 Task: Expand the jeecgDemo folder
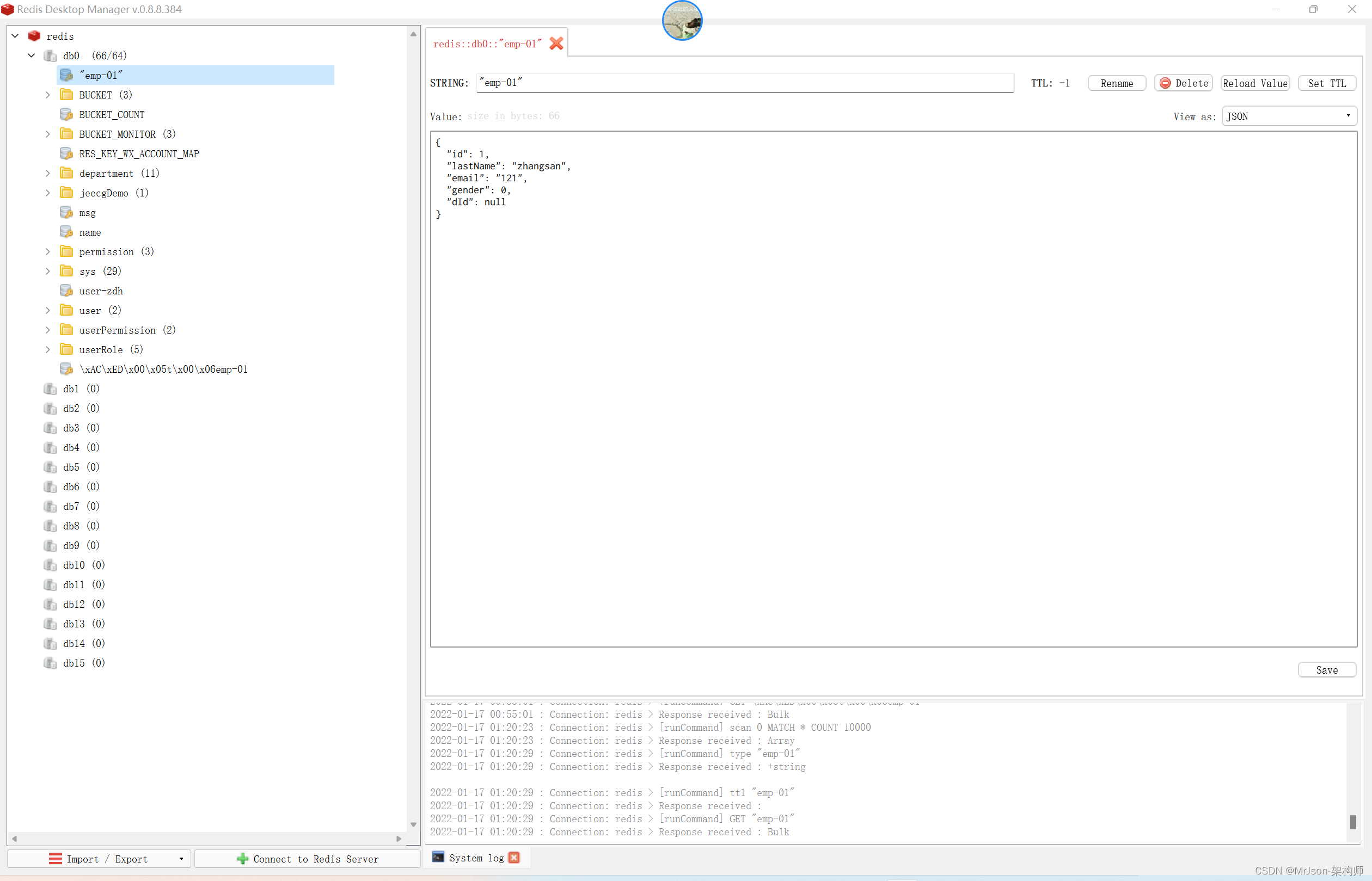tap(48, 193)
